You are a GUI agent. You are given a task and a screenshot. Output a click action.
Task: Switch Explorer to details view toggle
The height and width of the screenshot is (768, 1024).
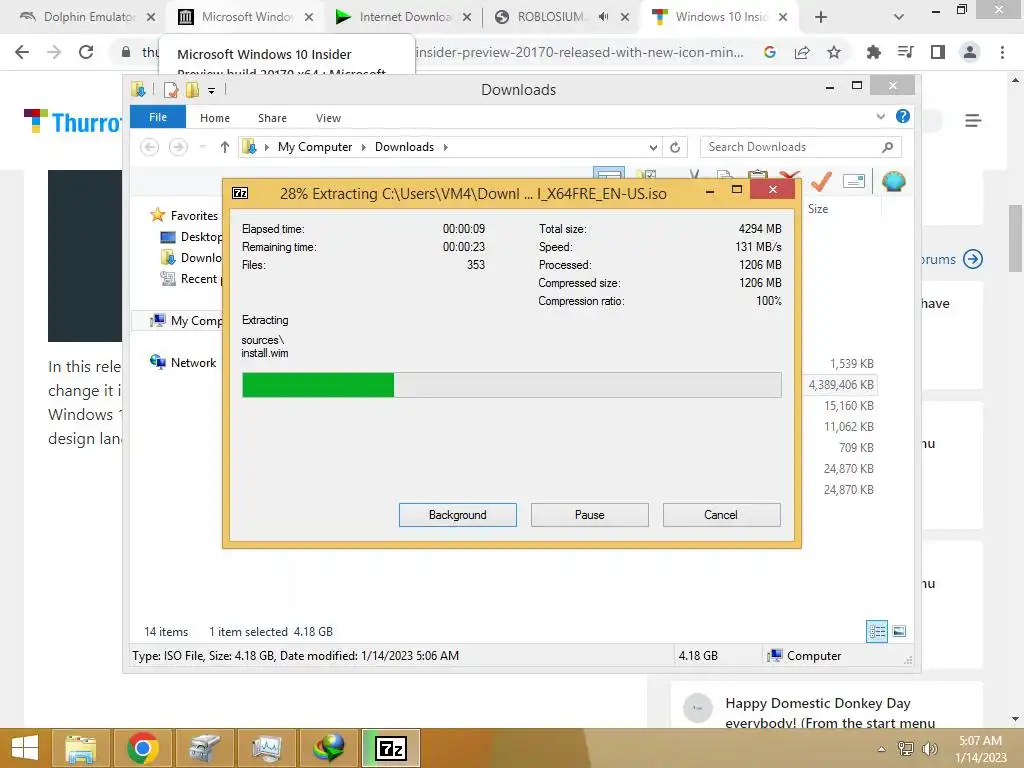click(877, 631)
